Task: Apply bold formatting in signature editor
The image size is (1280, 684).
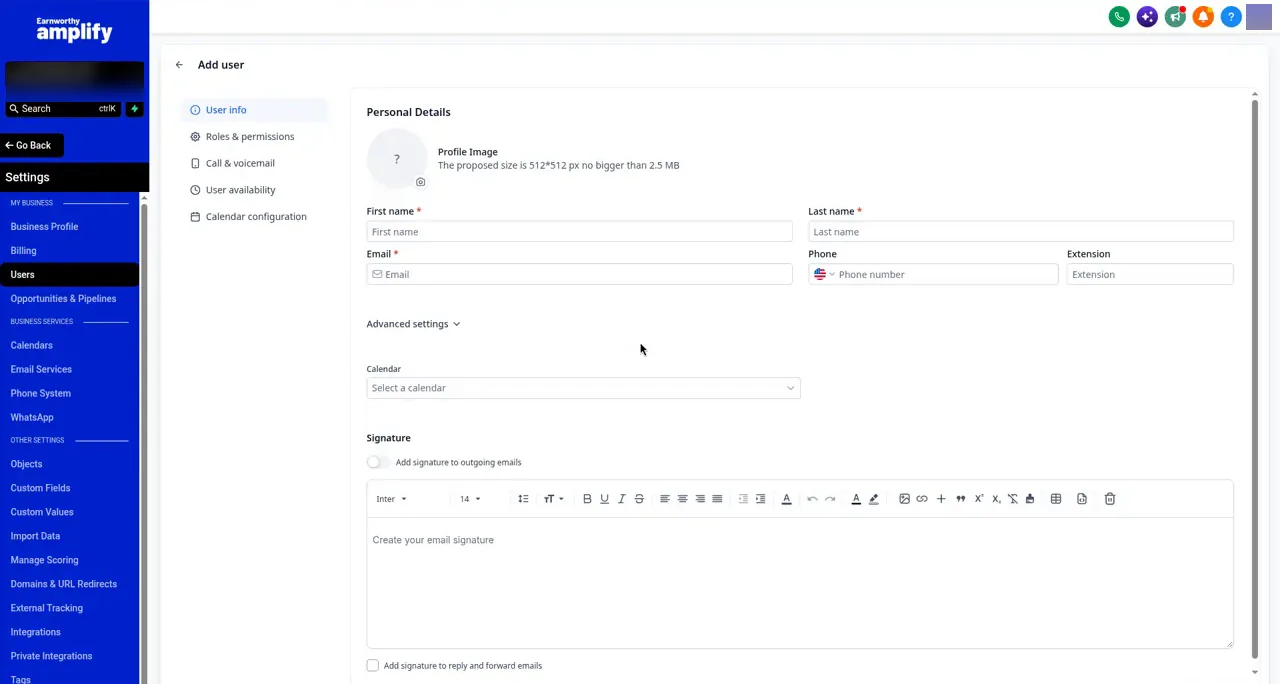Action: 587,499
